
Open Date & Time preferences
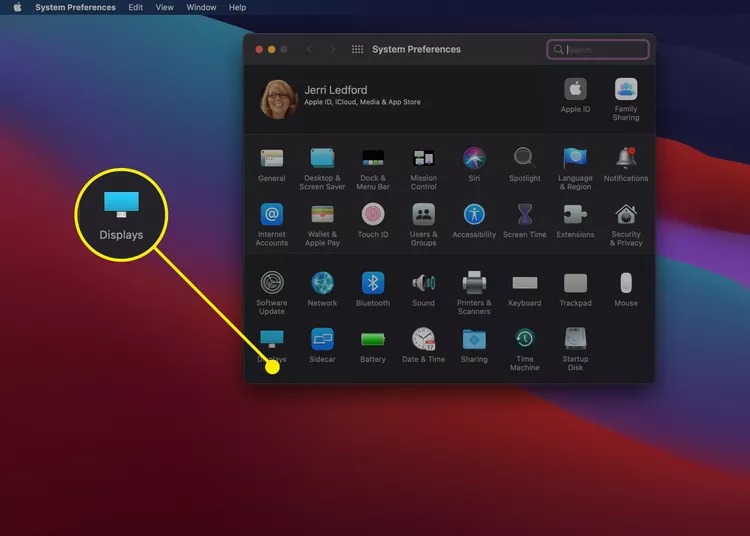tap(423, 345)
